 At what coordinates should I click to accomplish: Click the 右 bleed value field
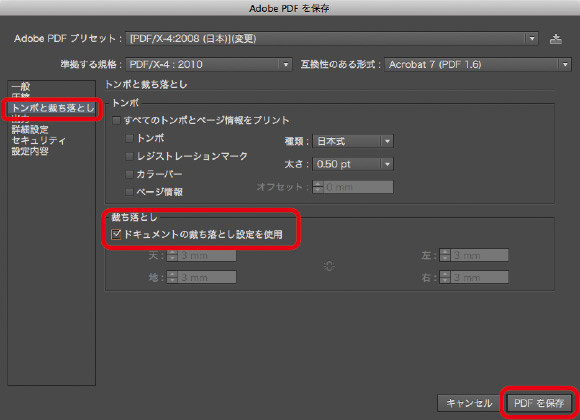[x=479, y=277]
